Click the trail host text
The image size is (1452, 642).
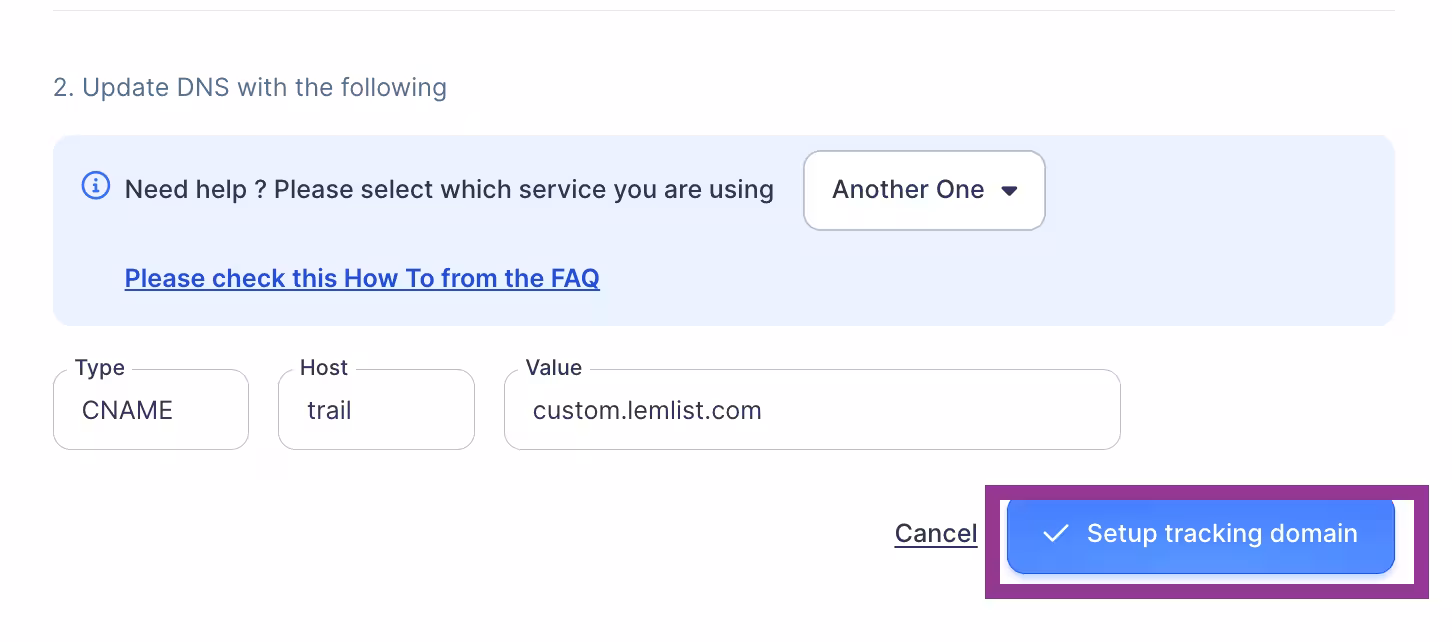click(329, 411)
